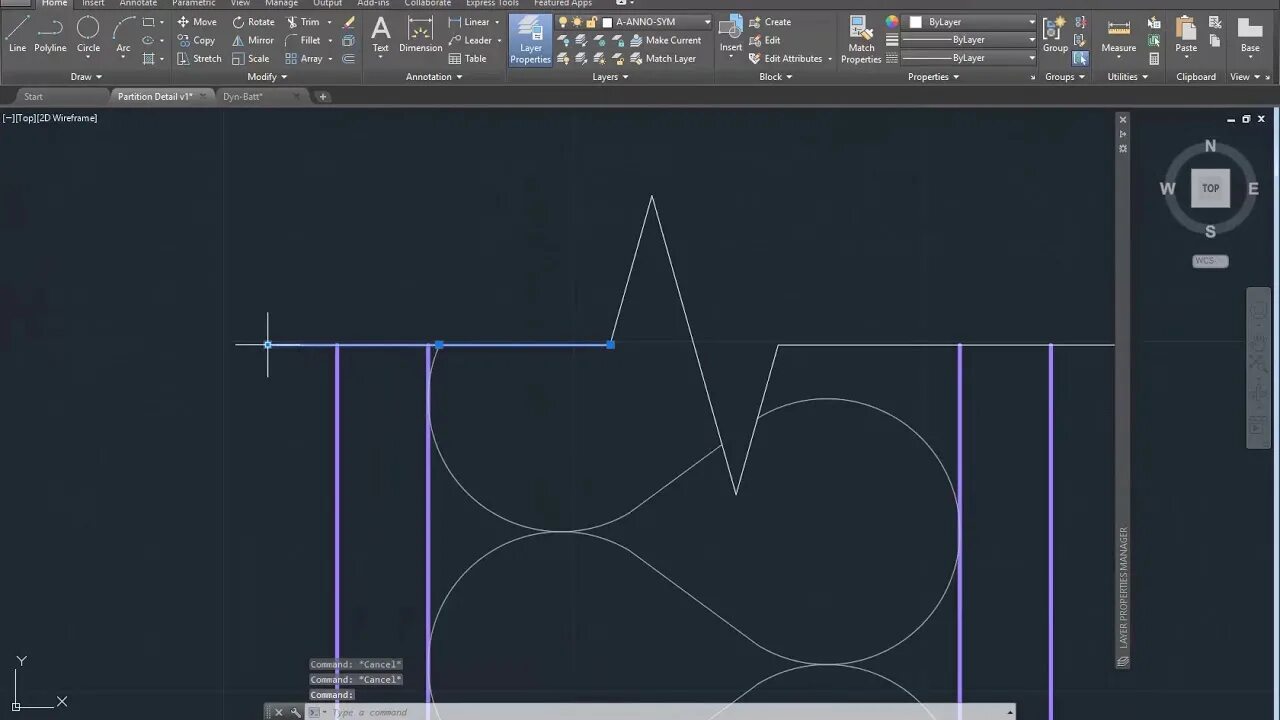Activate the Scale command
The height and width of the screenshot is (720, 1280).
click(x=251, y=58)
